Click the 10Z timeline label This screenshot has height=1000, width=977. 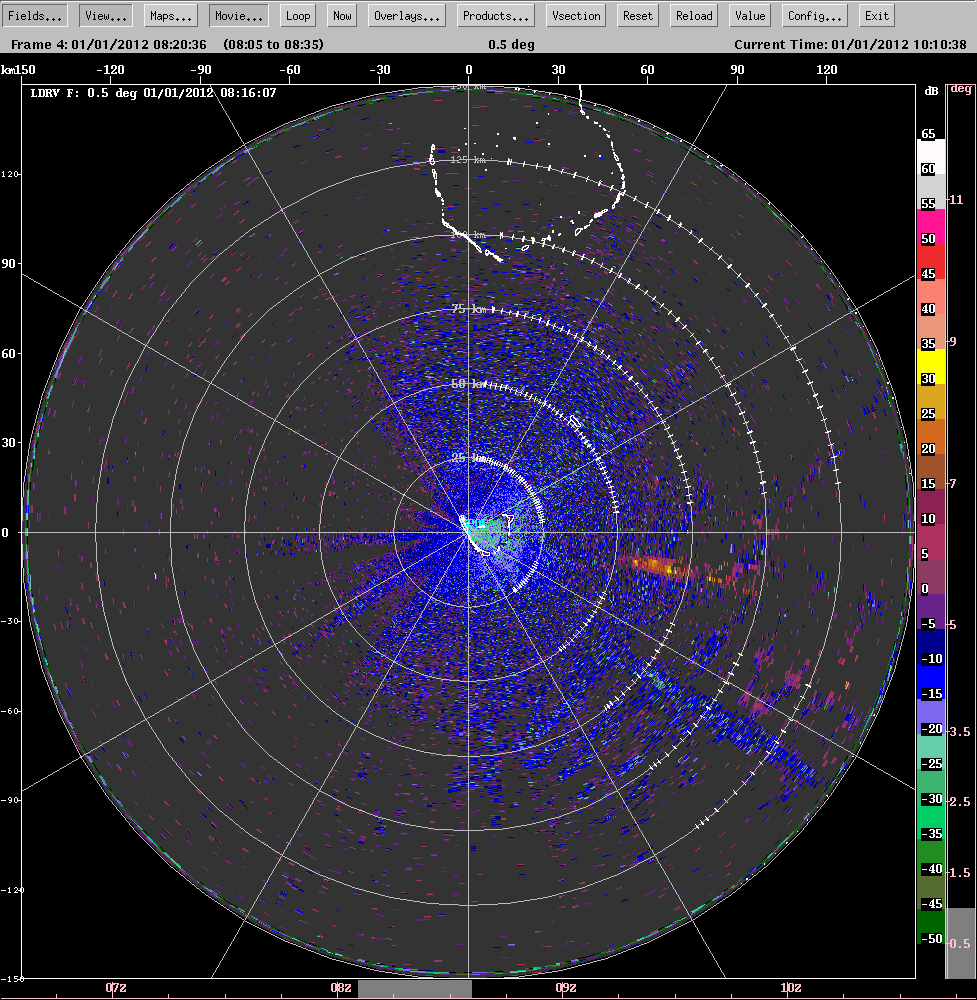791,987
